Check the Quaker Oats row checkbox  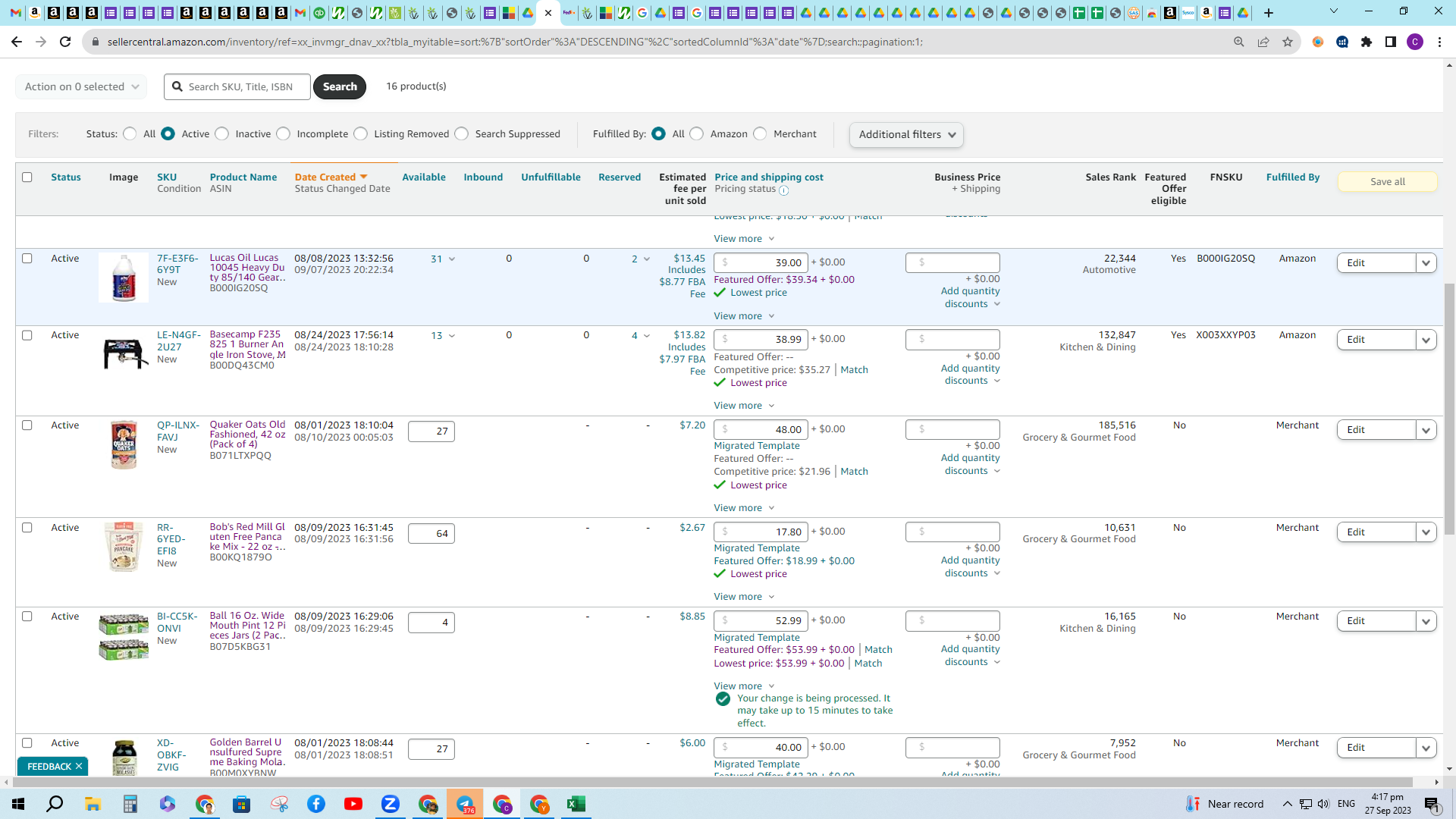pyautogui.click(x=27, y=425)
